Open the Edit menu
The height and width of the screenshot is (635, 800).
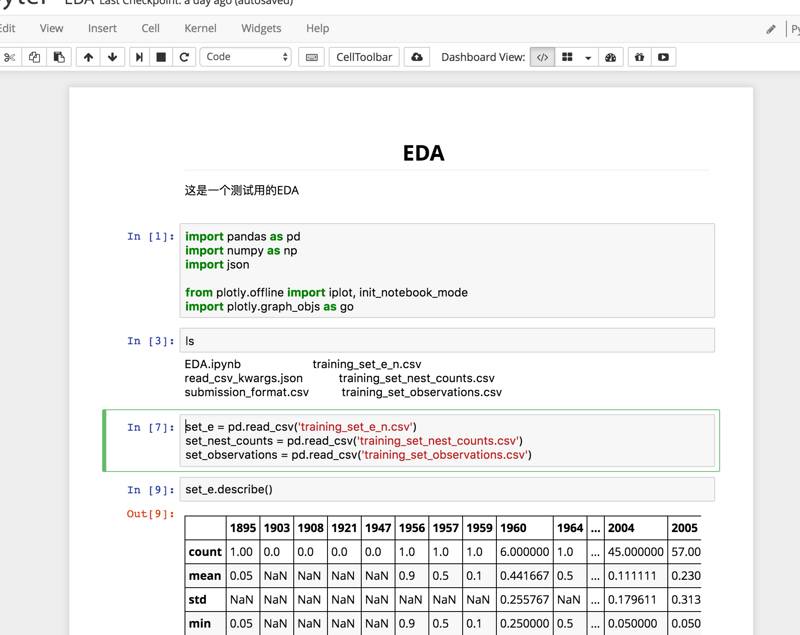(8, 28)
